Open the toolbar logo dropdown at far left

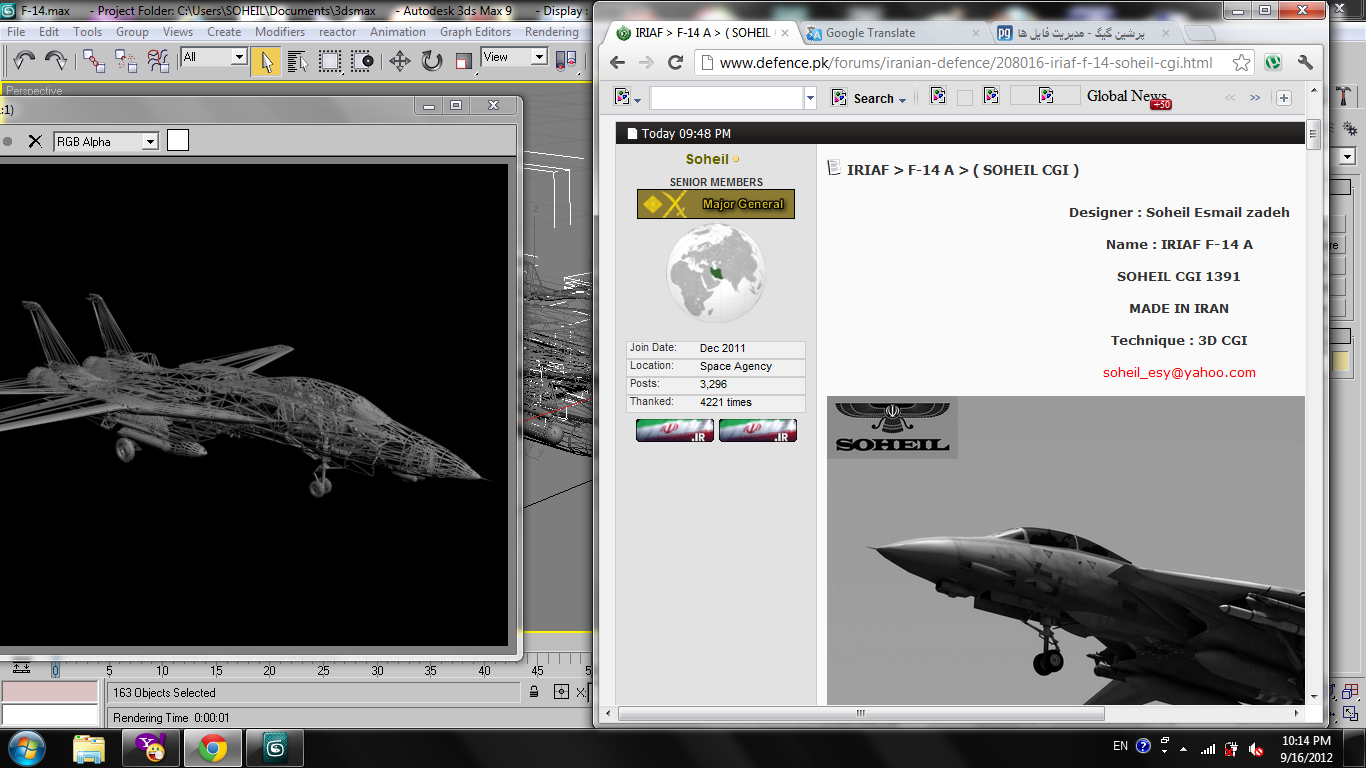pos(628,98)
